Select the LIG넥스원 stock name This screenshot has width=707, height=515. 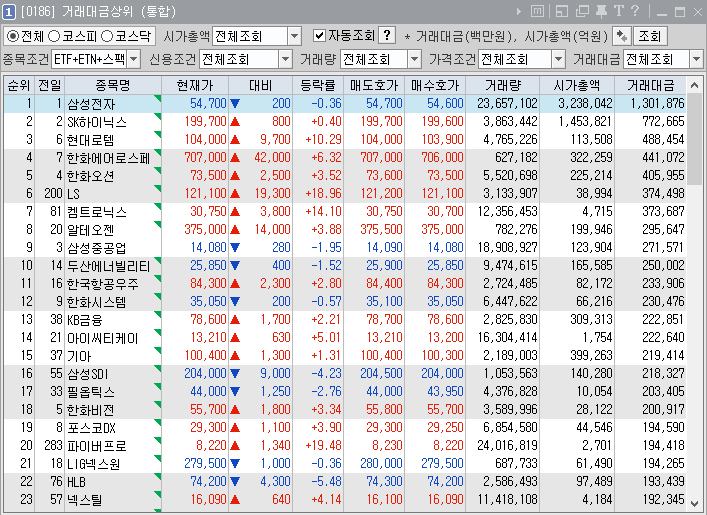tap(94, 464)
